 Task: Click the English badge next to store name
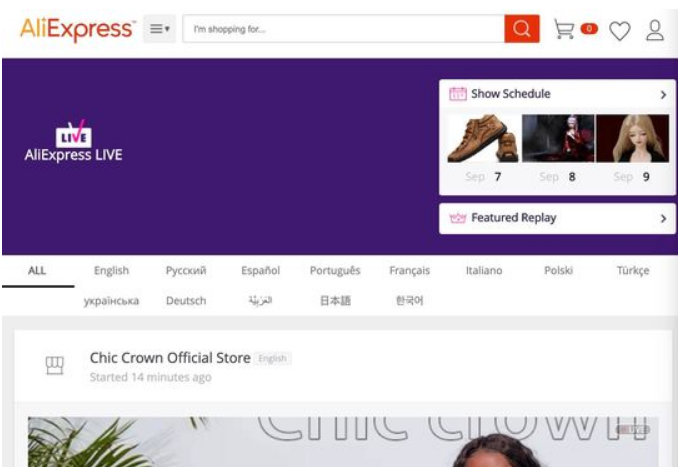tap(272, 359)
